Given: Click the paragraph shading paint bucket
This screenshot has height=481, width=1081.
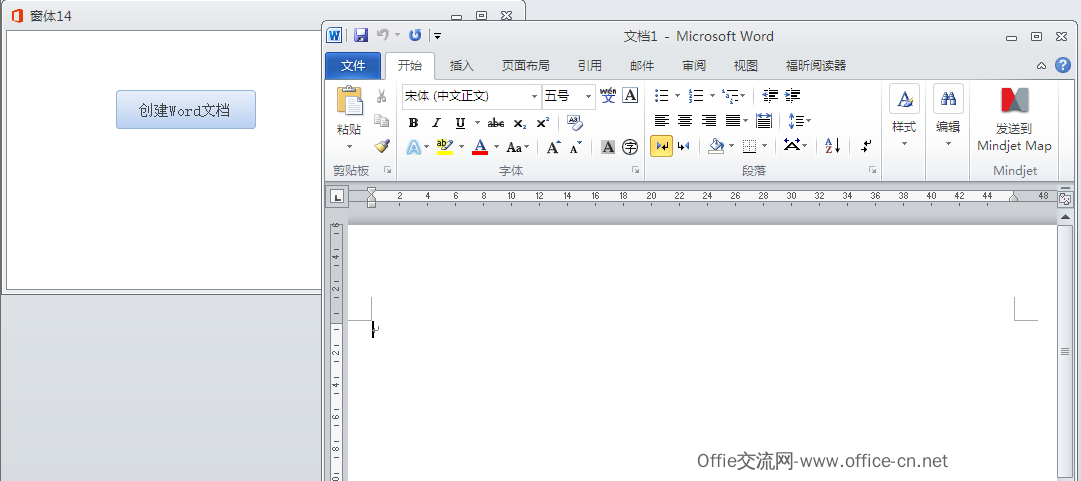Looking at the screenshot, I should (716, 146).
